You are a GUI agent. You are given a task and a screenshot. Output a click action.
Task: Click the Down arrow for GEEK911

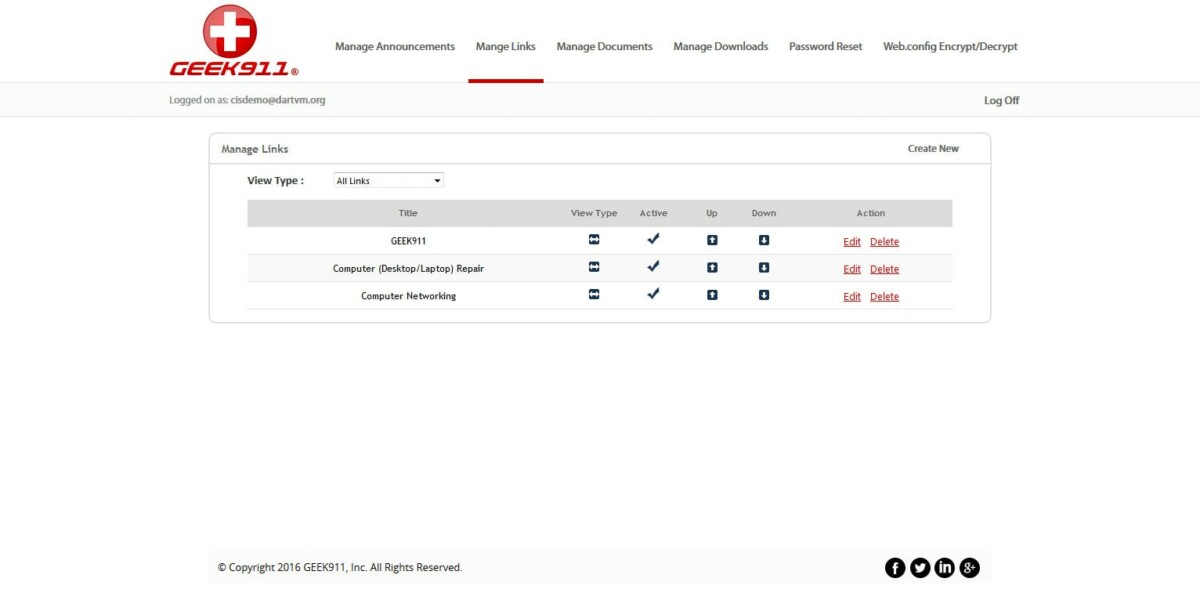click(x=763, y=239)
